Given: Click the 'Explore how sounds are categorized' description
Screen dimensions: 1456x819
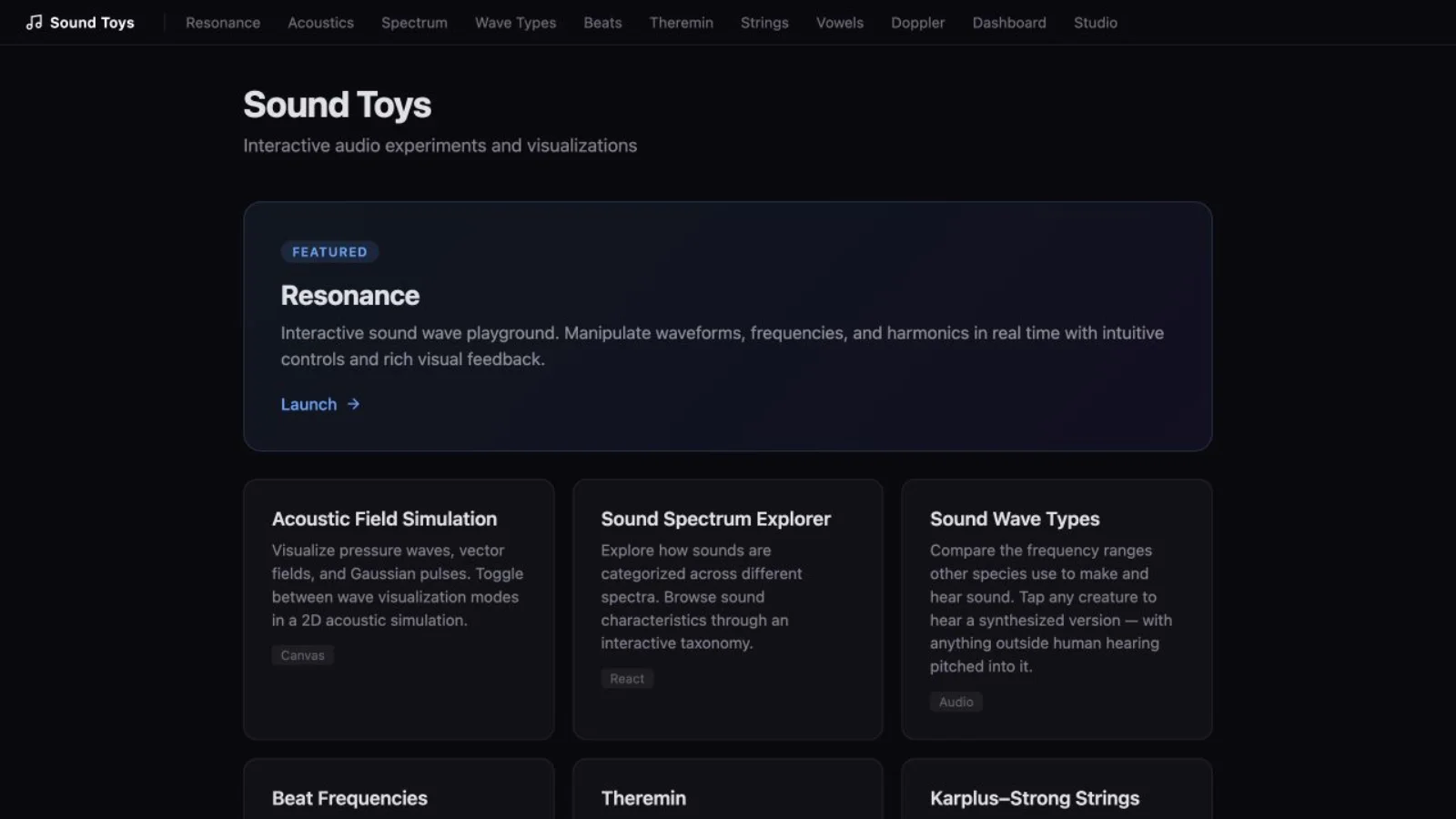Looking at the screenshot, I should coord(702,597).
